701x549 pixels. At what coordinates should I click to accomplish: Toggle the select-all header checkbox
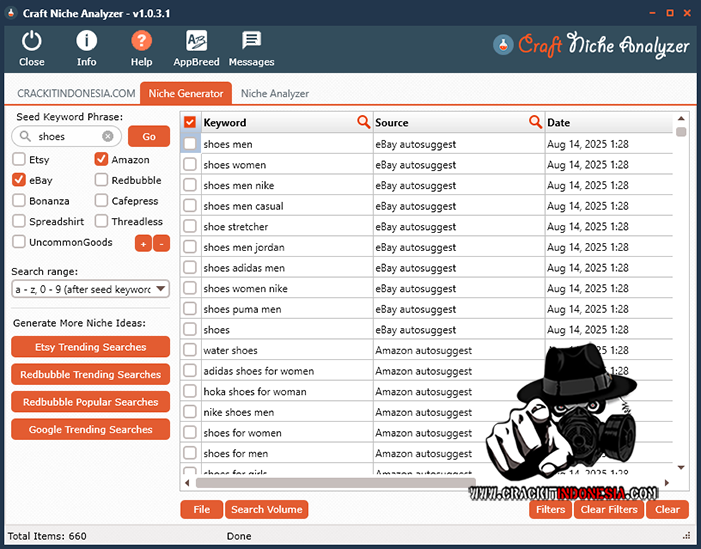tap(190, 123)
